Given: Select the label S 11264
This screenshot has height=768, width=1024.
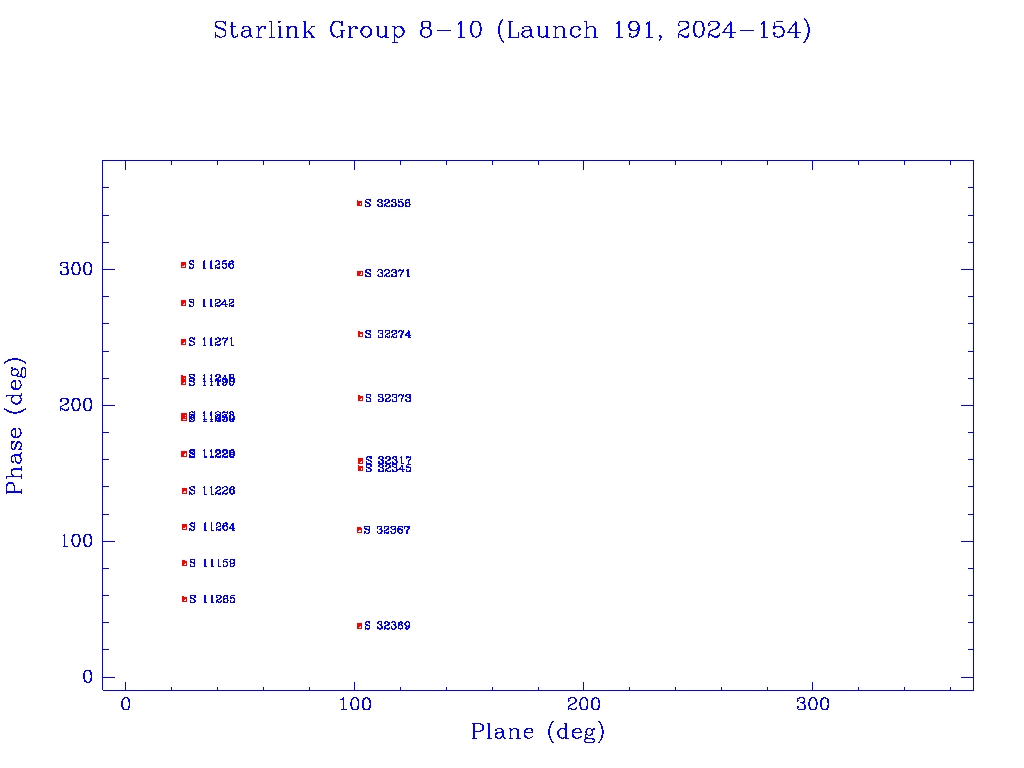Looking at the screenshot, I should tap(212, 526).
